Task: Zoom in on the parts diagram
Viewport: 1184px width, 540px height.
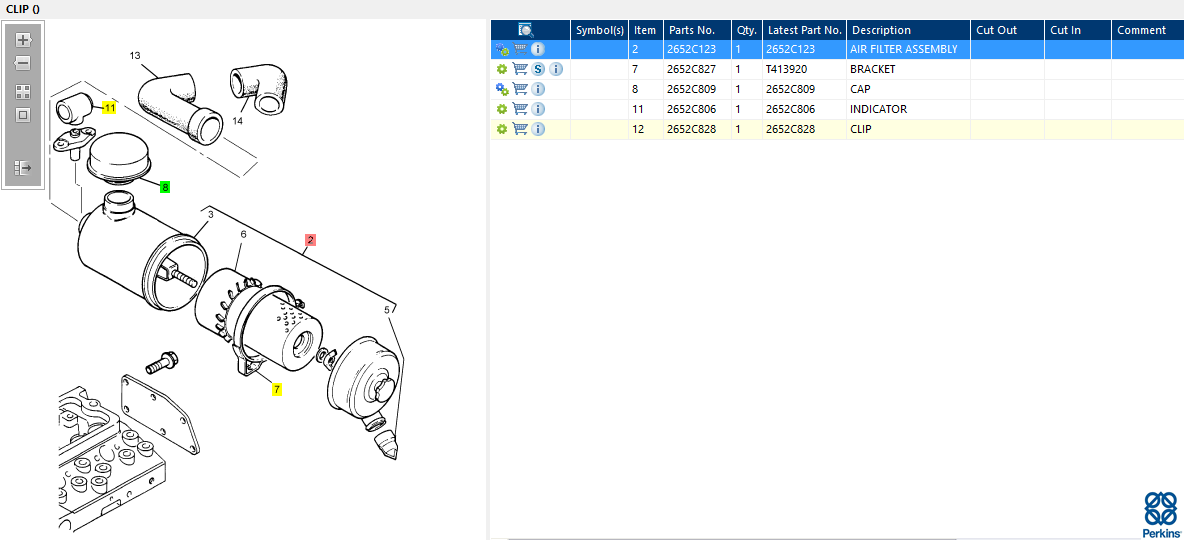Action: coord(23,40)
